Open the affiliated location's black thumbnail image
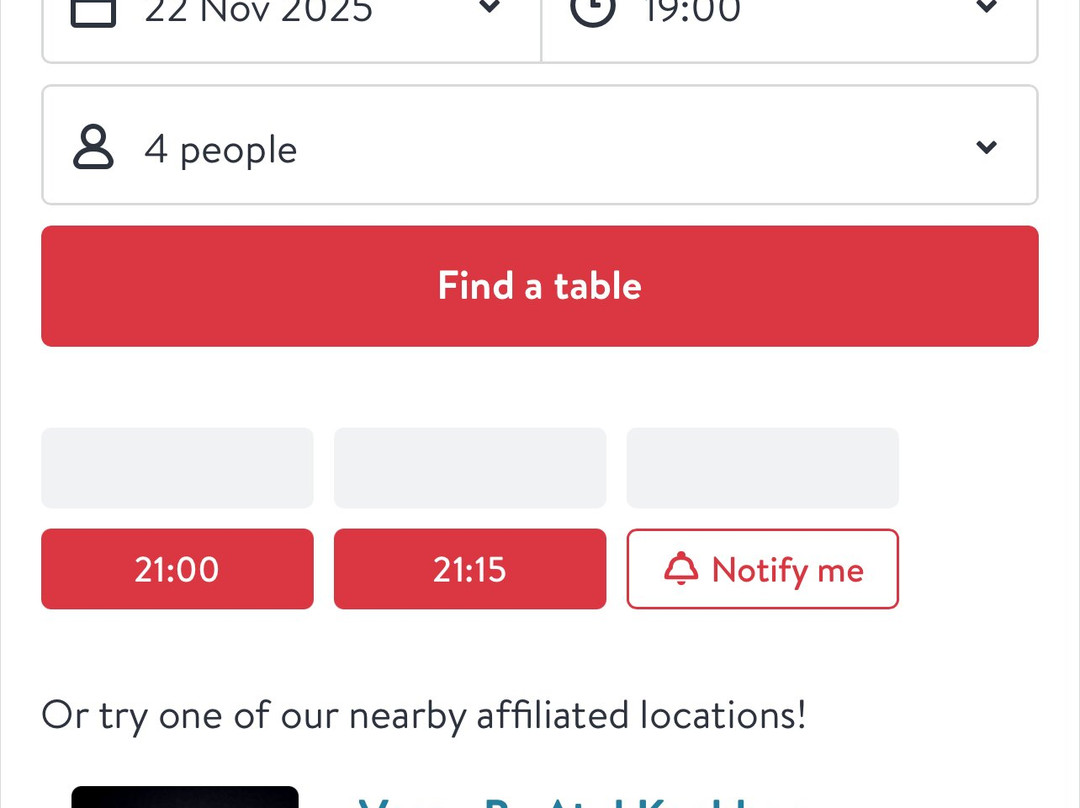 pyautogui.click(x=185, y=797)
